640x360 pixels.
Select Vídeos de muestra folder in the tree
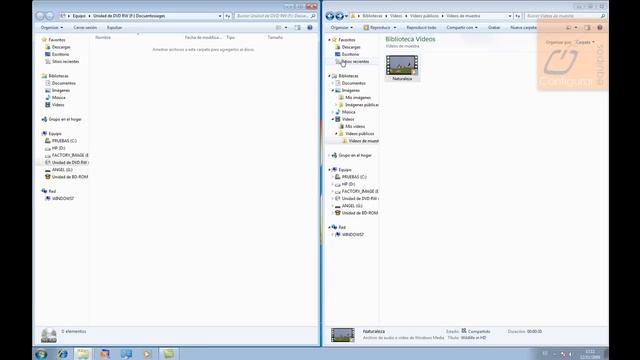[363, 141]
